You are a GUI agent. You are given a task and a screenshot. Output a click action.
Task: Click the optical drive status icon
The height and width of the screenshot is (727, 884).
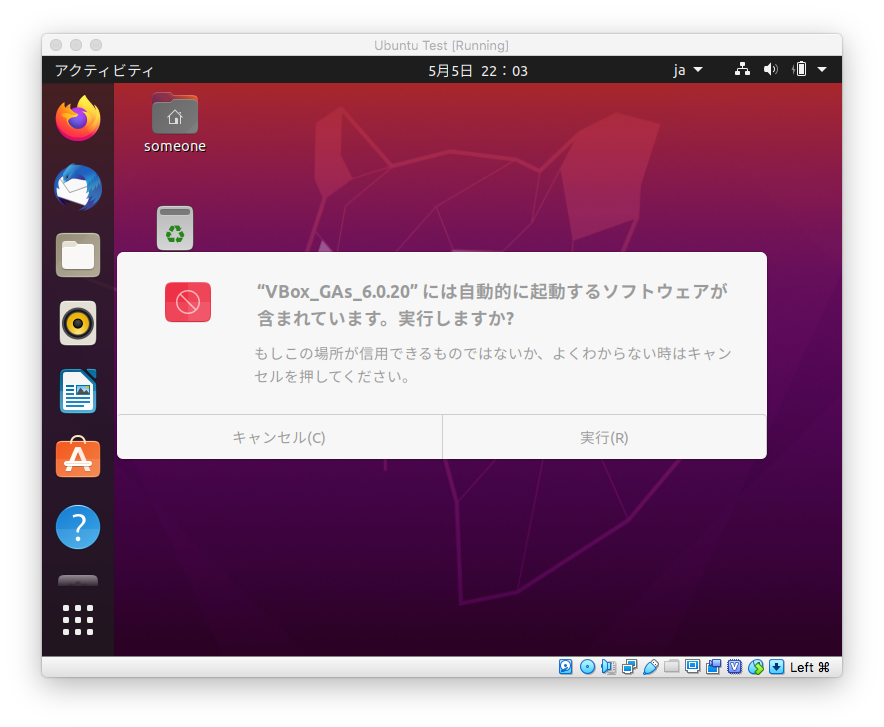point(588,666)
